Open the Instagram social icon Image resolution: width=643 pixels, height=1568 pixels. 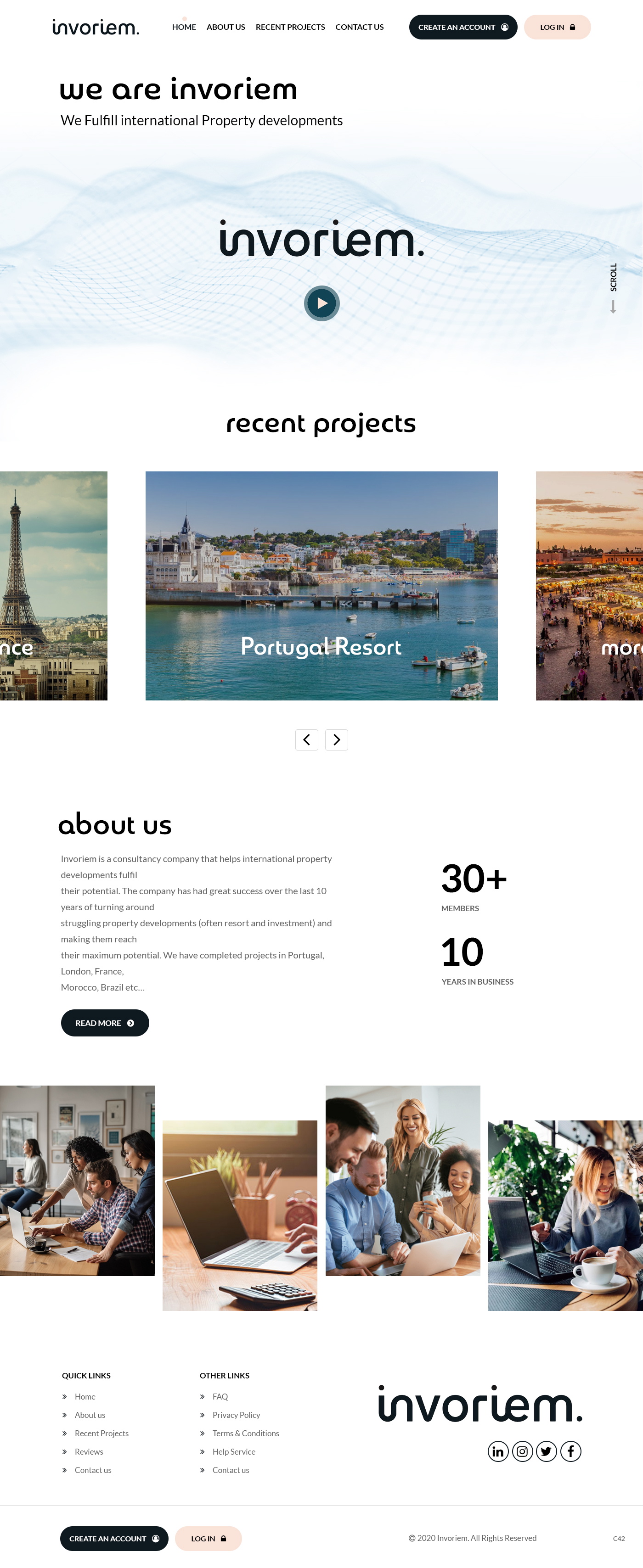tap(523, 1452)
